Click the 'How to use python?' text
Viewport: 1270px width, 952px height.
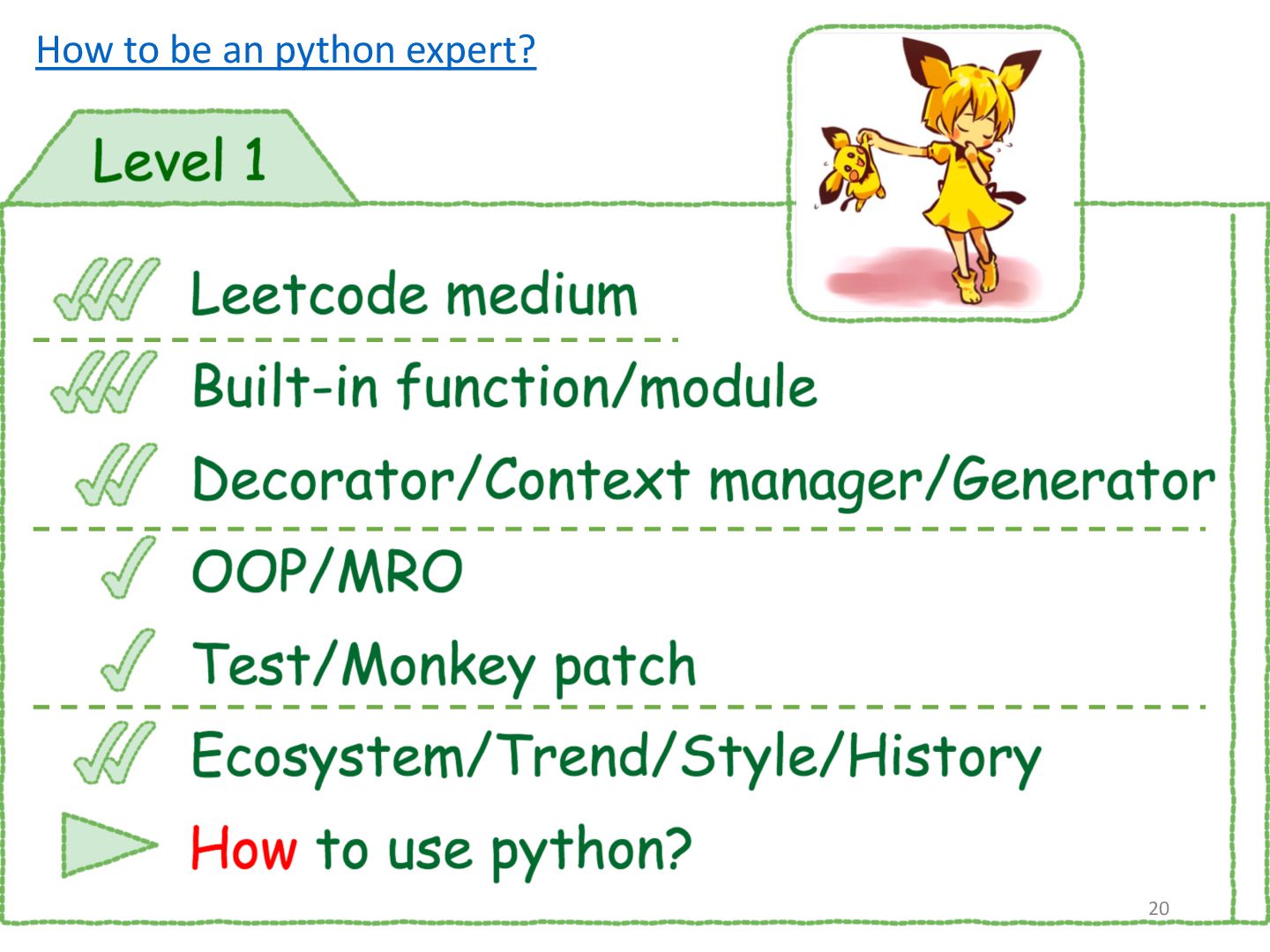point(441,850)
